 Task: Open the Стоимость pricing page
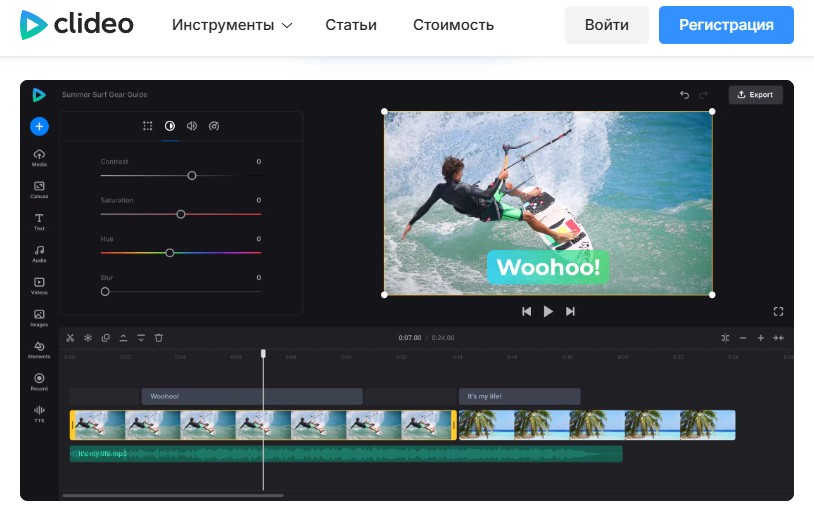click(x=453, y=25)
